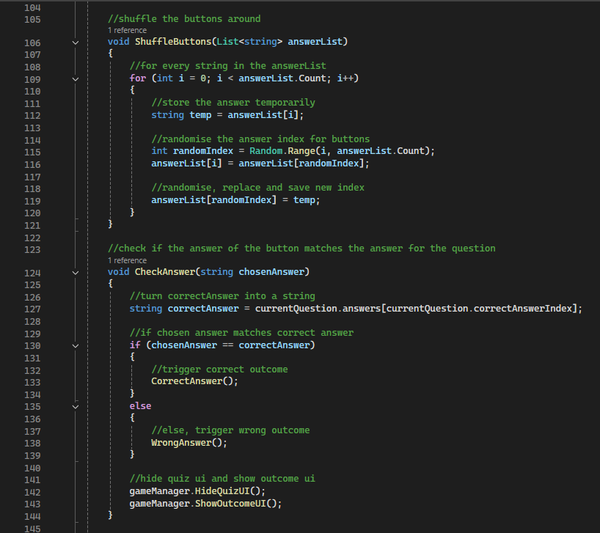Click the 'else' keyword on line 135

140,406
